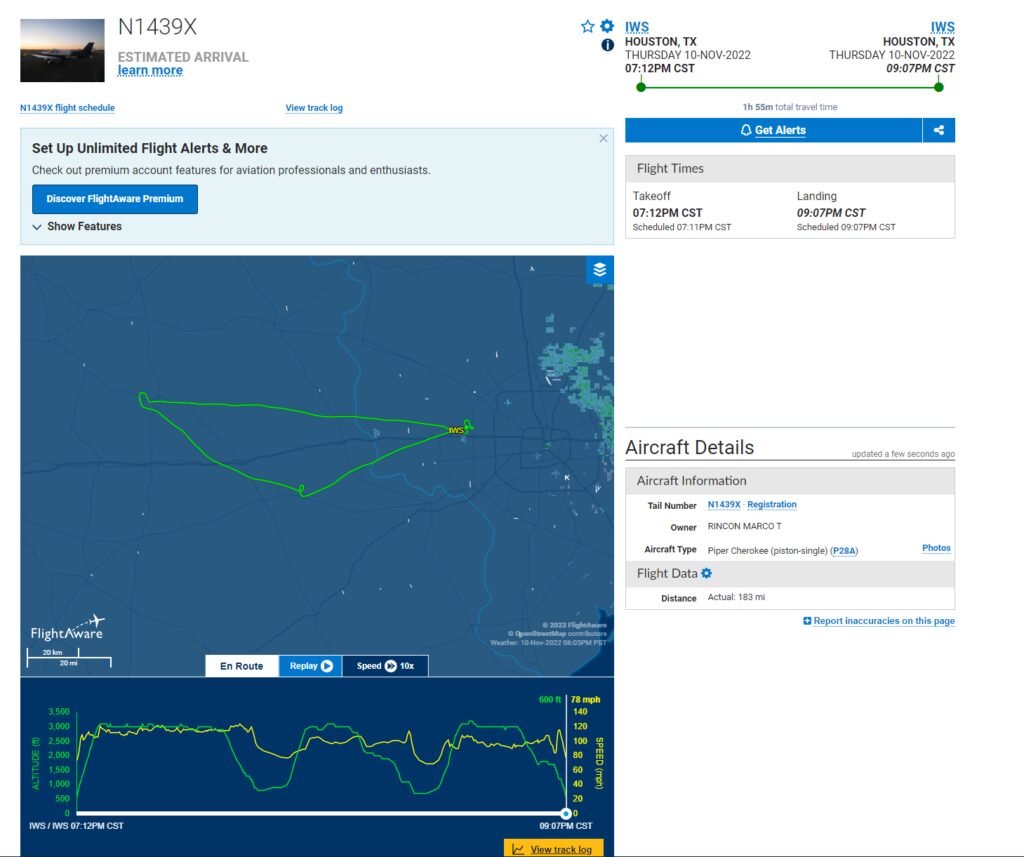Open View track log link above the banner
The height and width of the screenshot is (857, 1024).
click(314, 108)
